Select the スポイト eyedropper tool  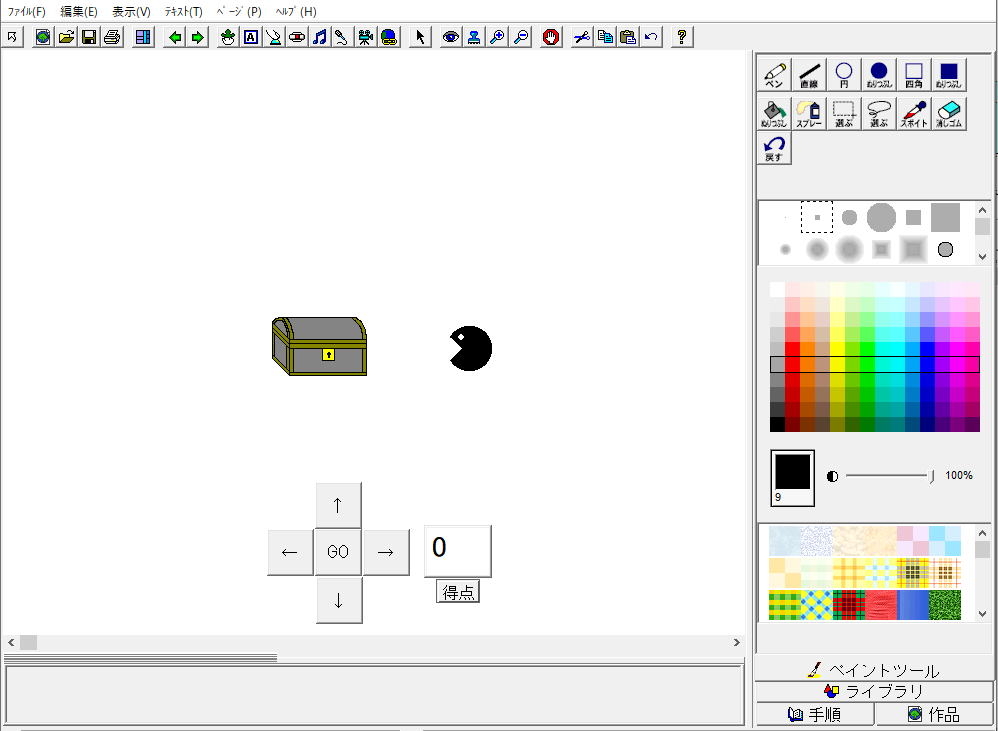914,114
